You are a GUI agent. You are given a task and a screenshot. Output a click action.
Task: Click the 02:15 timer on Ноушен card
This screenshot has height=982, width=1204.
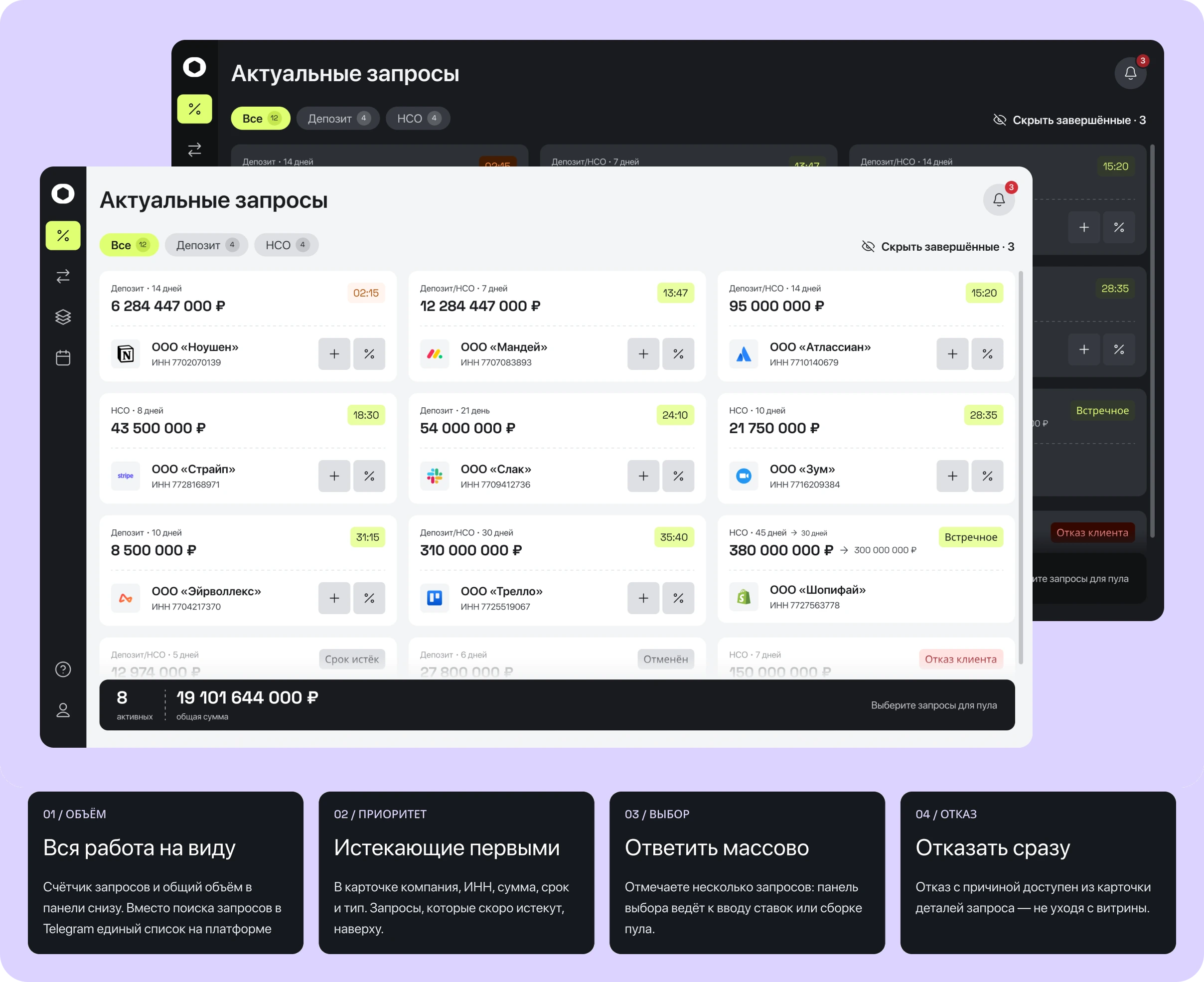(x=366, y=293)
